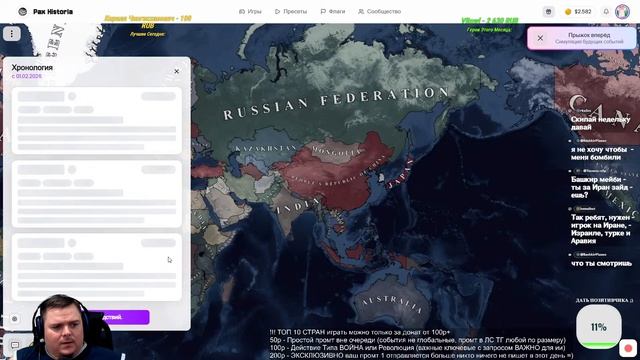Click the 11% progress circle
Screen dimensions: 640x360
click(x=598, y=327)
